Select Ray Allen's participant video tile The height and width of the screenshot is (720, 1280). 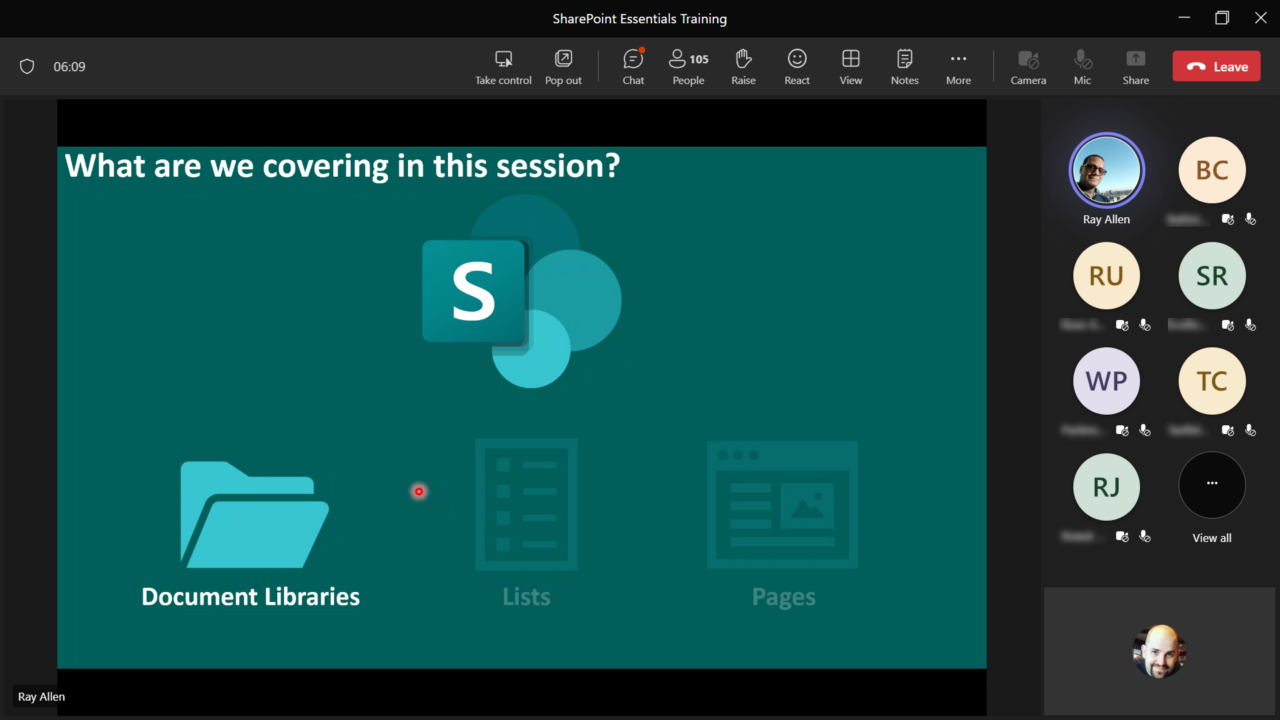(1106, 170)
